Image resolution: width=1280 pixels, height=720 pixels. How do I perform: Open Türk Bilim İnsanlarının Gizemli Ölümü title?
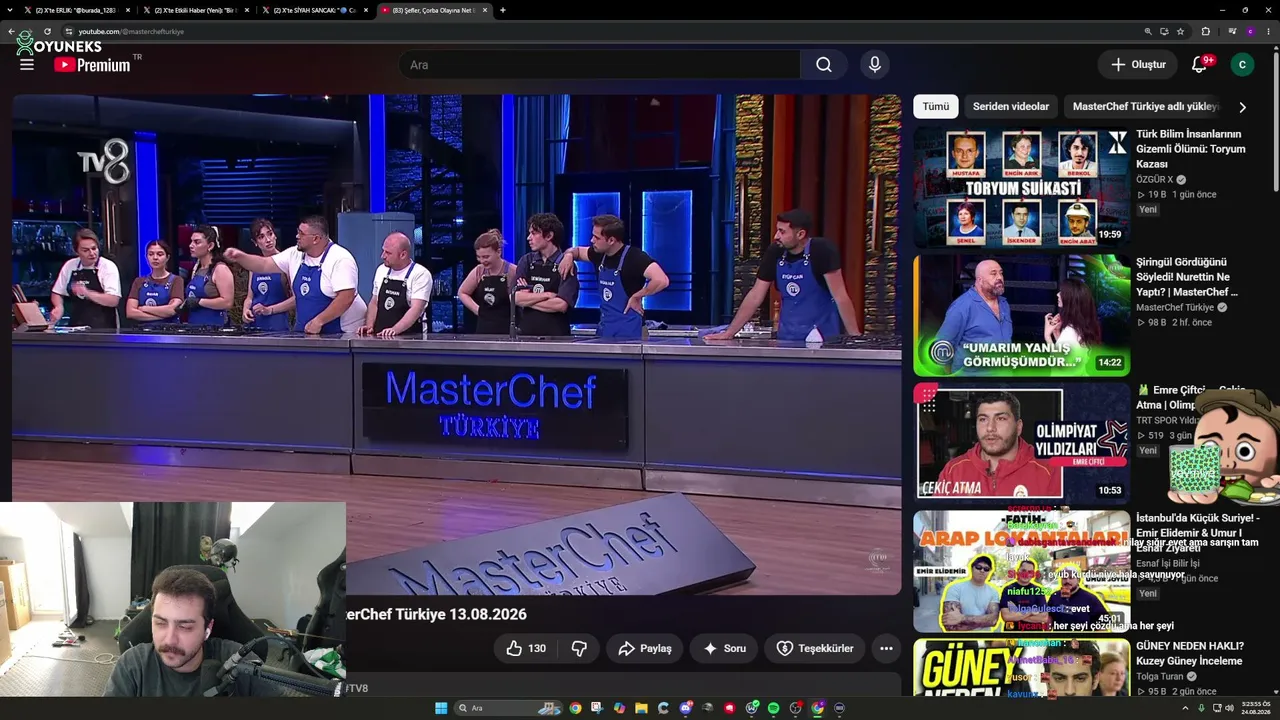[1191, 149]
